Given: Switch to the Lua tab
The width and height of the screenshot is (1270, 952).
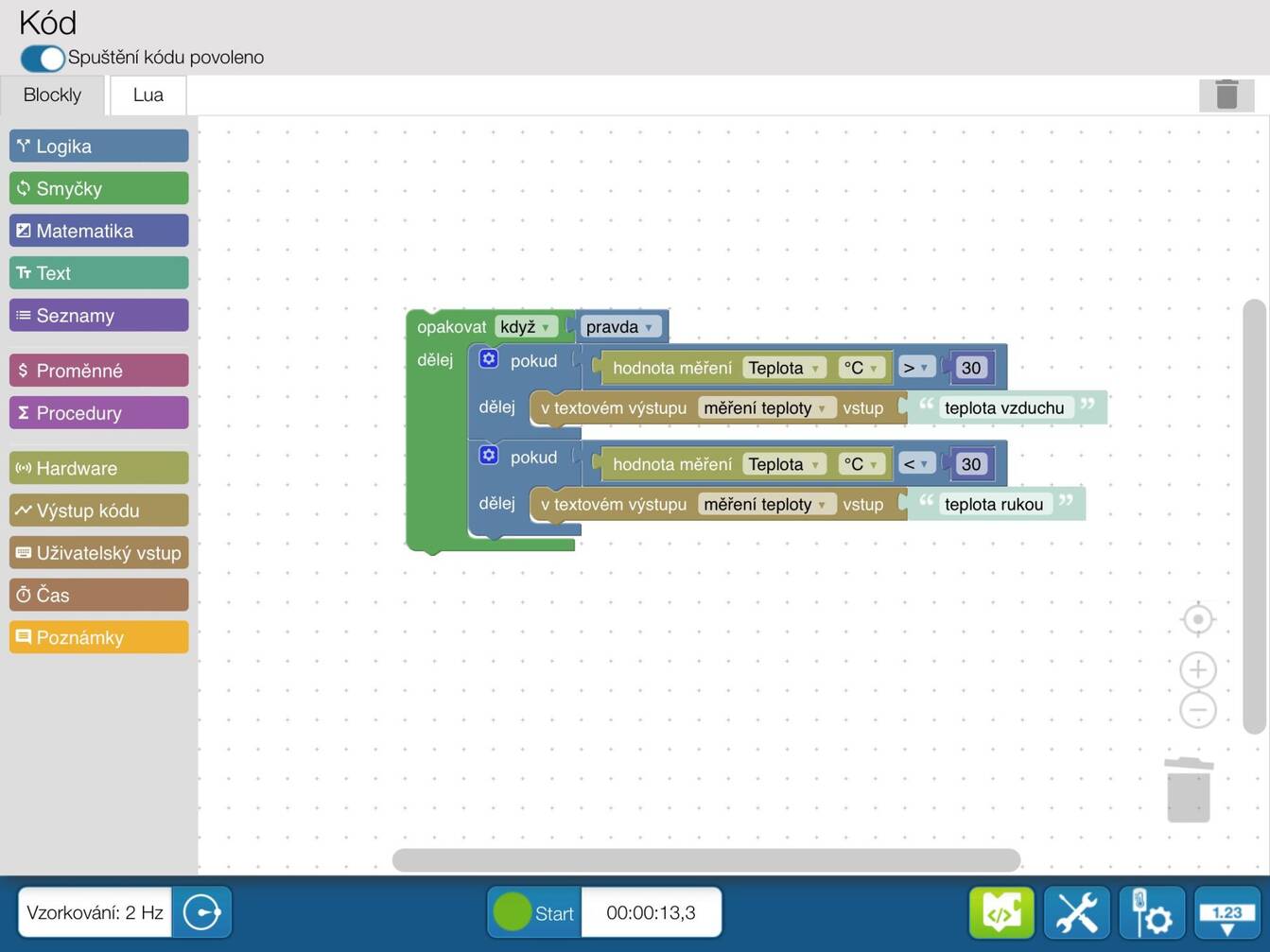Looking at the screenshot, I should pyautogui.click(x=148, y=95).
